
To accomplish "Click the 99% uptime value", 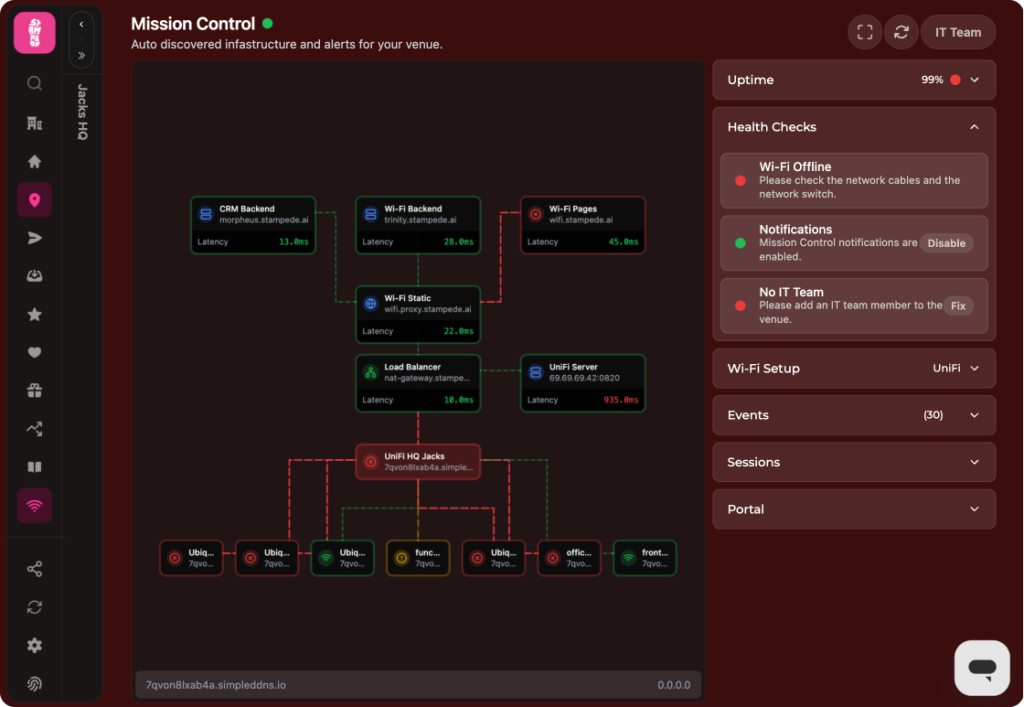I will click(x=932, y=80).
